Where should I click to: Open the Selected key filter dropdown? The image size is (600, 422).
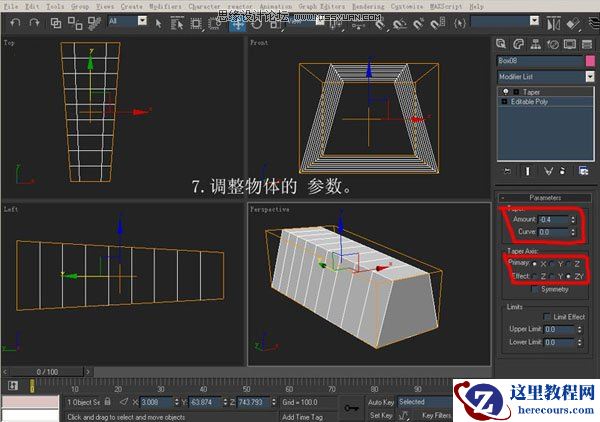(x=425, y=402)
